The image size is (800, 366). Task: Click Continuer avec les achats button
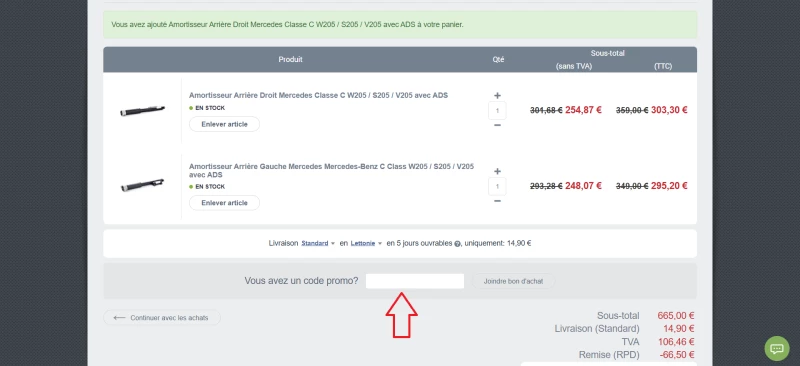[162, 318]
